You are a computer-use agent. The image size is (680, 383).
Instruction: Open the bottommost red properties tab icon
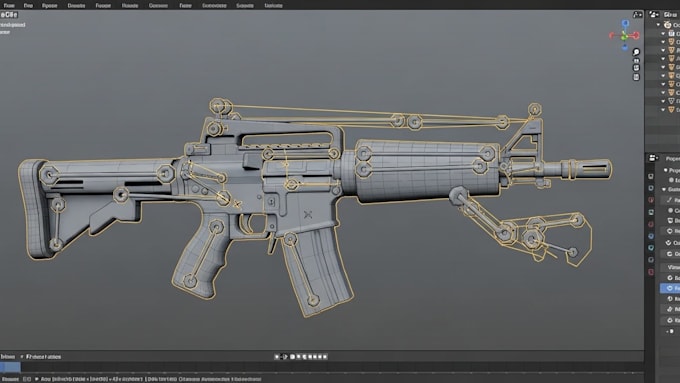tap(651, 272)
